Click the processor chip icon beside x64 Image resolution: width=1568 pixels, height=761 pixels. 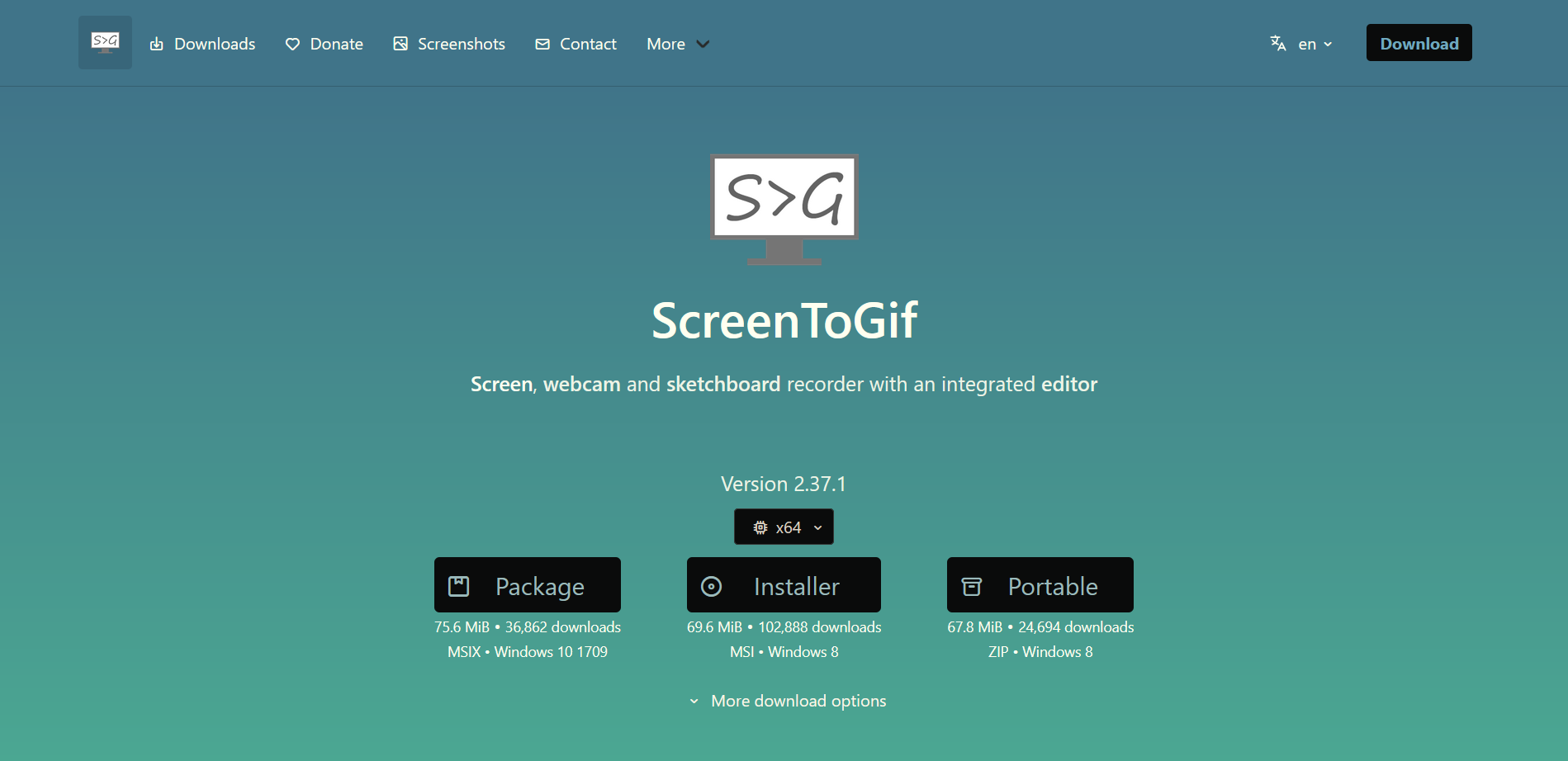(760, 527)
